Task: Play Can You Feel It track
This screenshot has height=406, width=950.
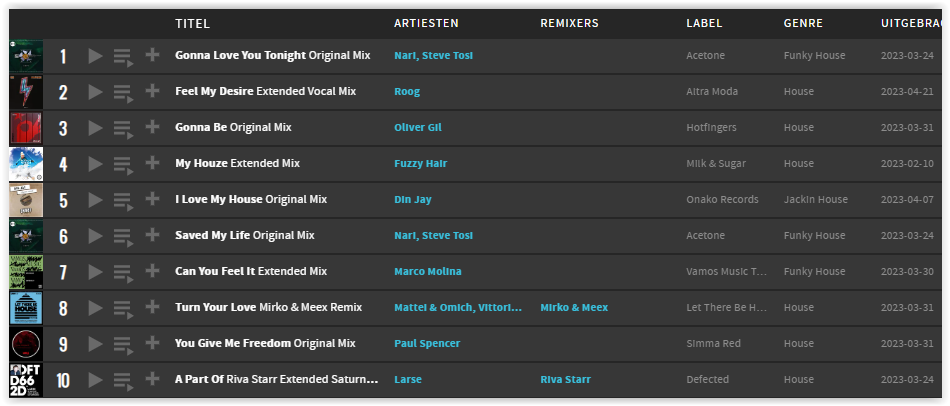Action: click(95, 271)
